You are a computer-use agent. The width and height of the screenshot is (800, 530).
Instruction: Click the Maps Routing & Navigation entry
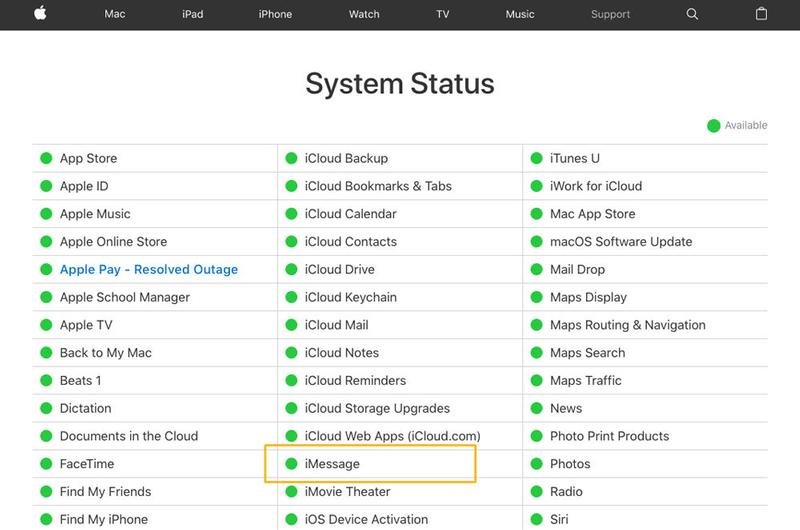tap(627, 325)
